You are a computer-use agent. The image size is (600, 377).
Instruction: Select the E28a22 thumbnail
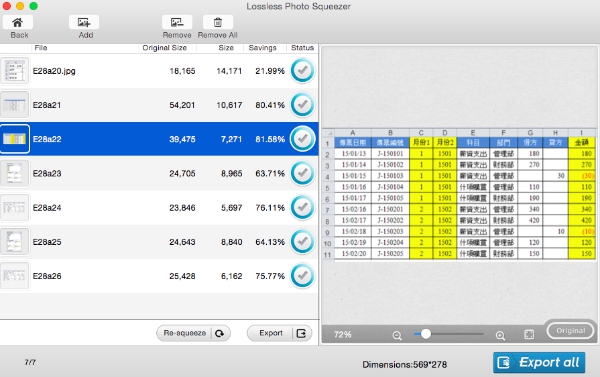coord(15,139)
